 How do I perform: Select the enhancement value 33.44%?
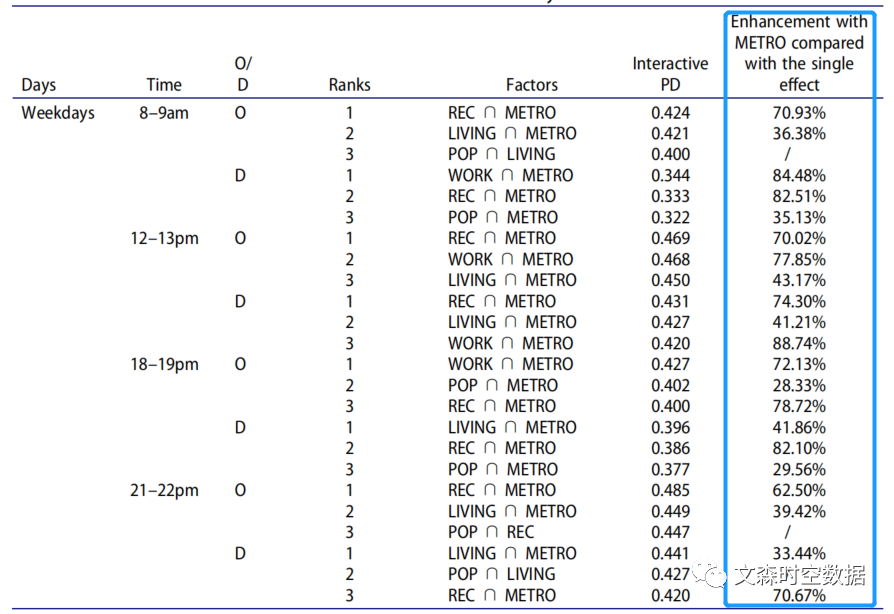pos(799,554)
